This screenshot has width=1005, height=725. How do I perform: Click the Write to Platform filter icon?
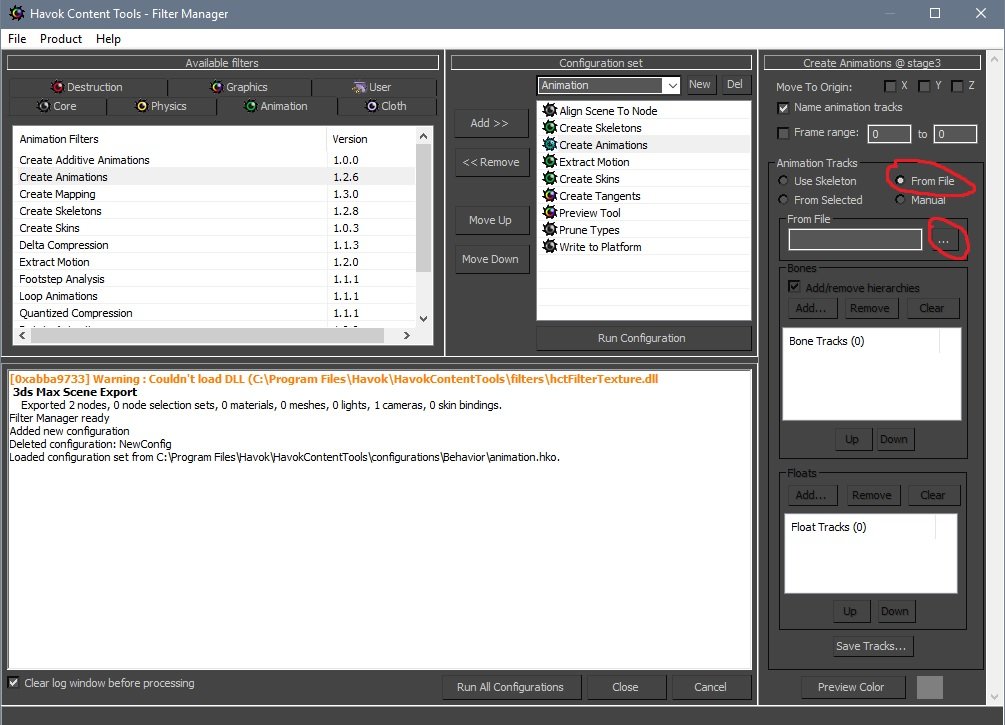click(x=549, y=247)
